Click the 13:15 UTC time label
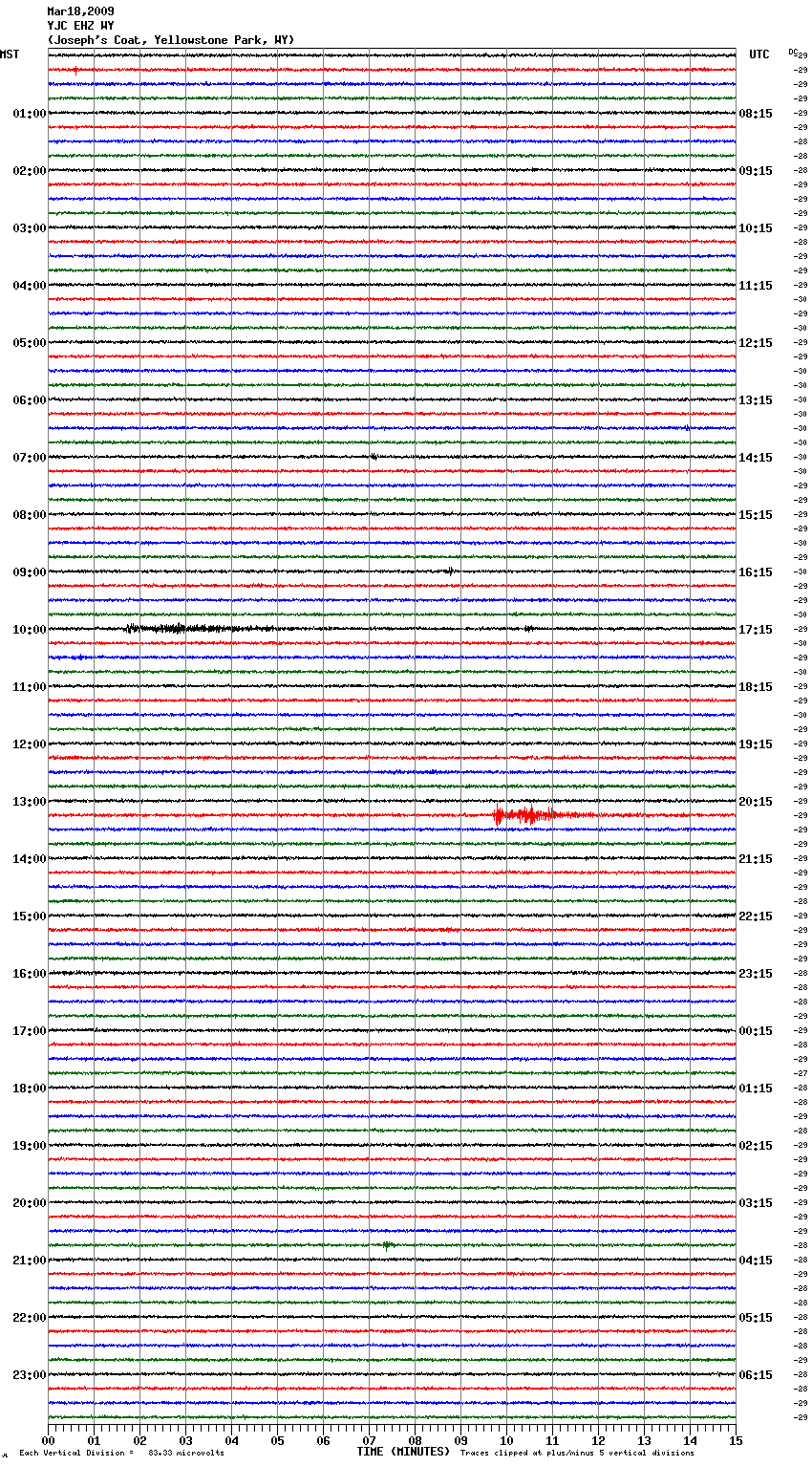 pyautogui.click(x=756, y=400)
